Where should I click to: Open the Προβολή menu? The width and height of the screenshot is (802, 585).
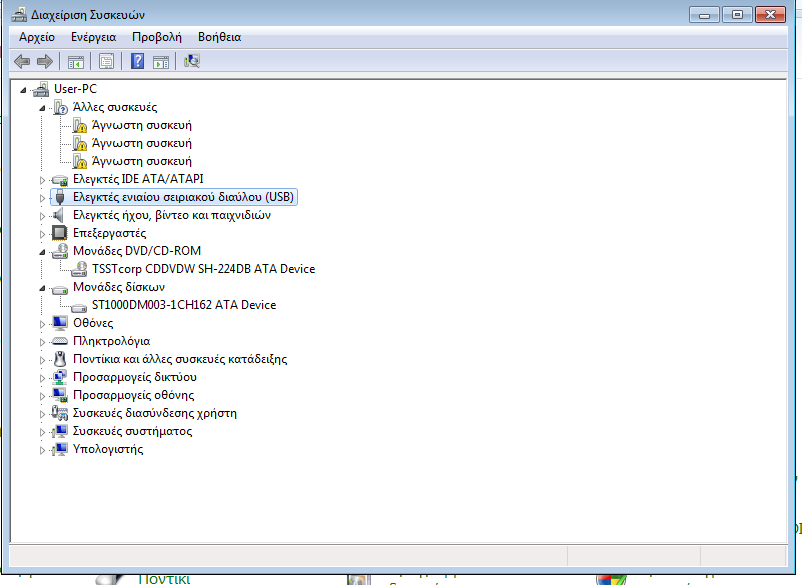(157, 37)
